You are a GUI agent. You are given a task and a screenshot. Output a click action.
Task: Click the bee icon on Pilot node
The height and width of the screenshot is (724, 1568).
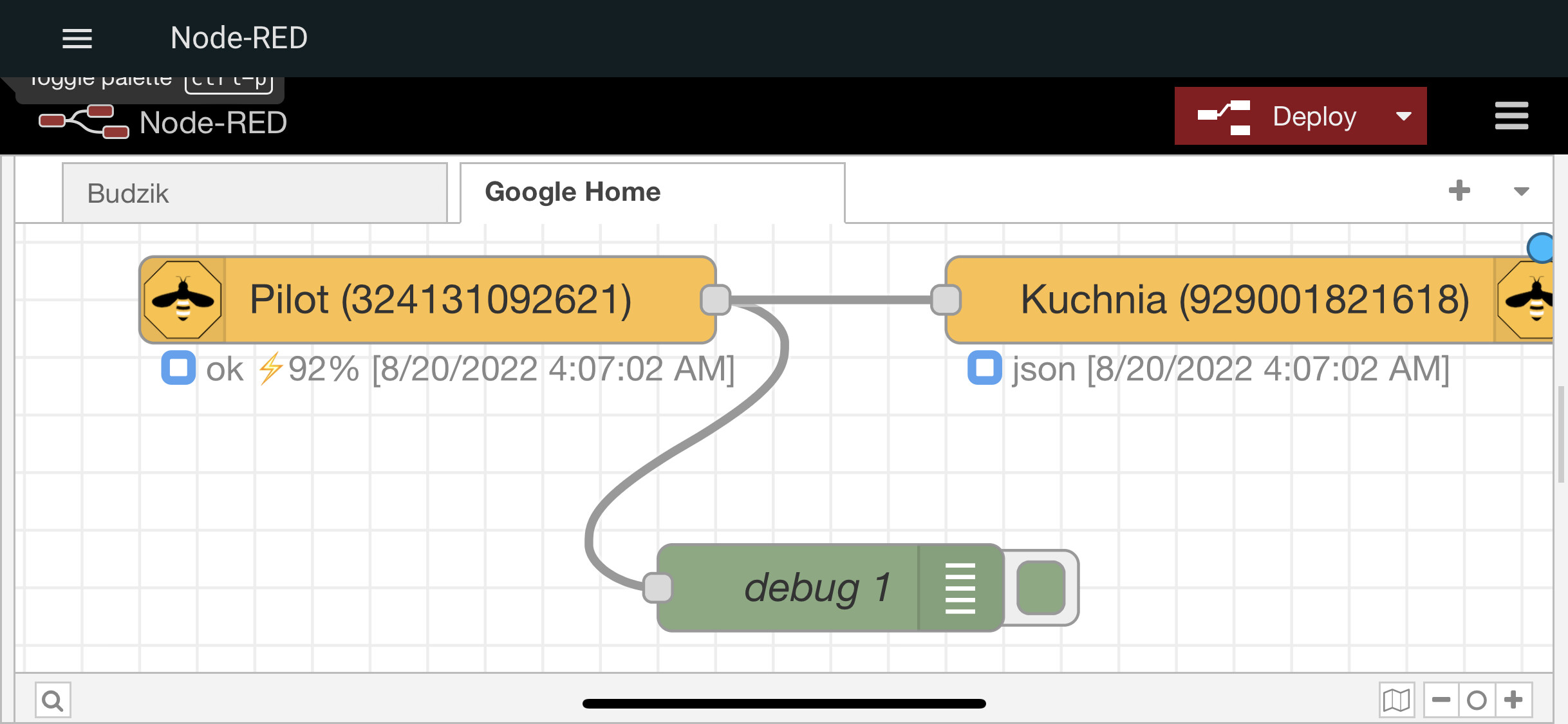click(x=183, y=300)
